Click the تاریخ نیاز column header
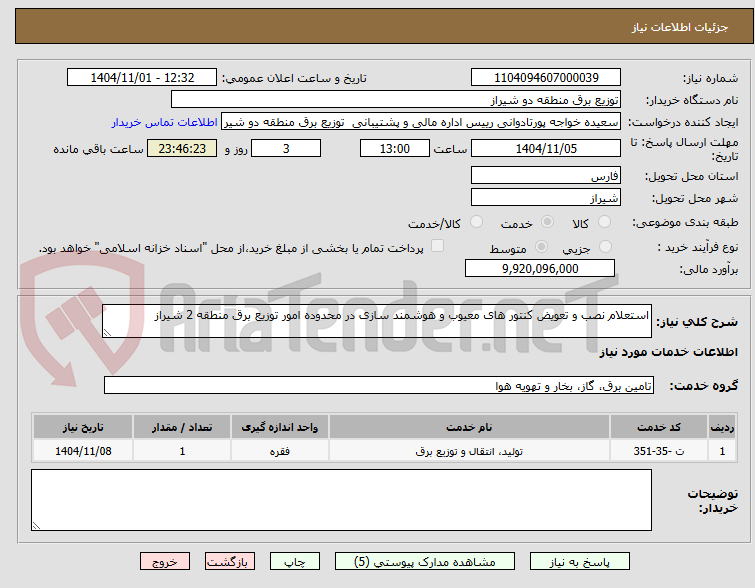 [83, 427]
